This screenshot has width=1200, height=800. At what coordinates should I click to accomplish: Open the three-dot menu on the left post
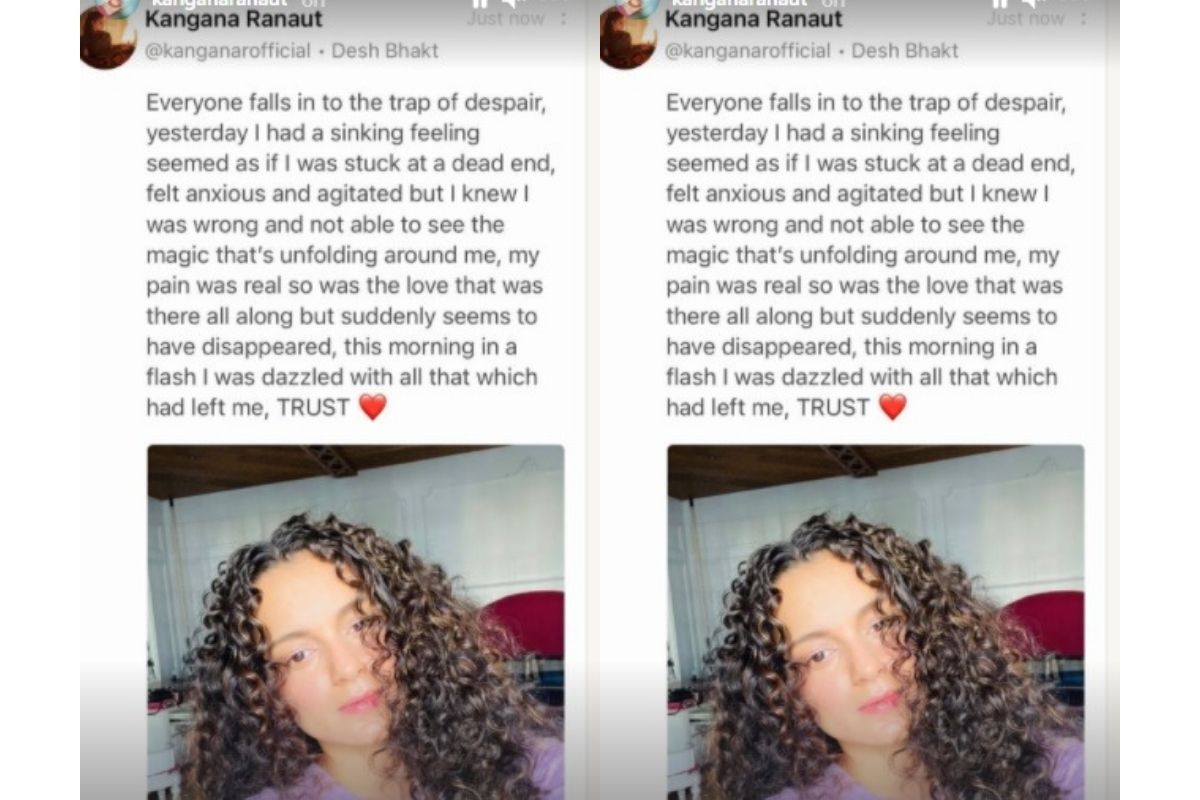(563, 19)
